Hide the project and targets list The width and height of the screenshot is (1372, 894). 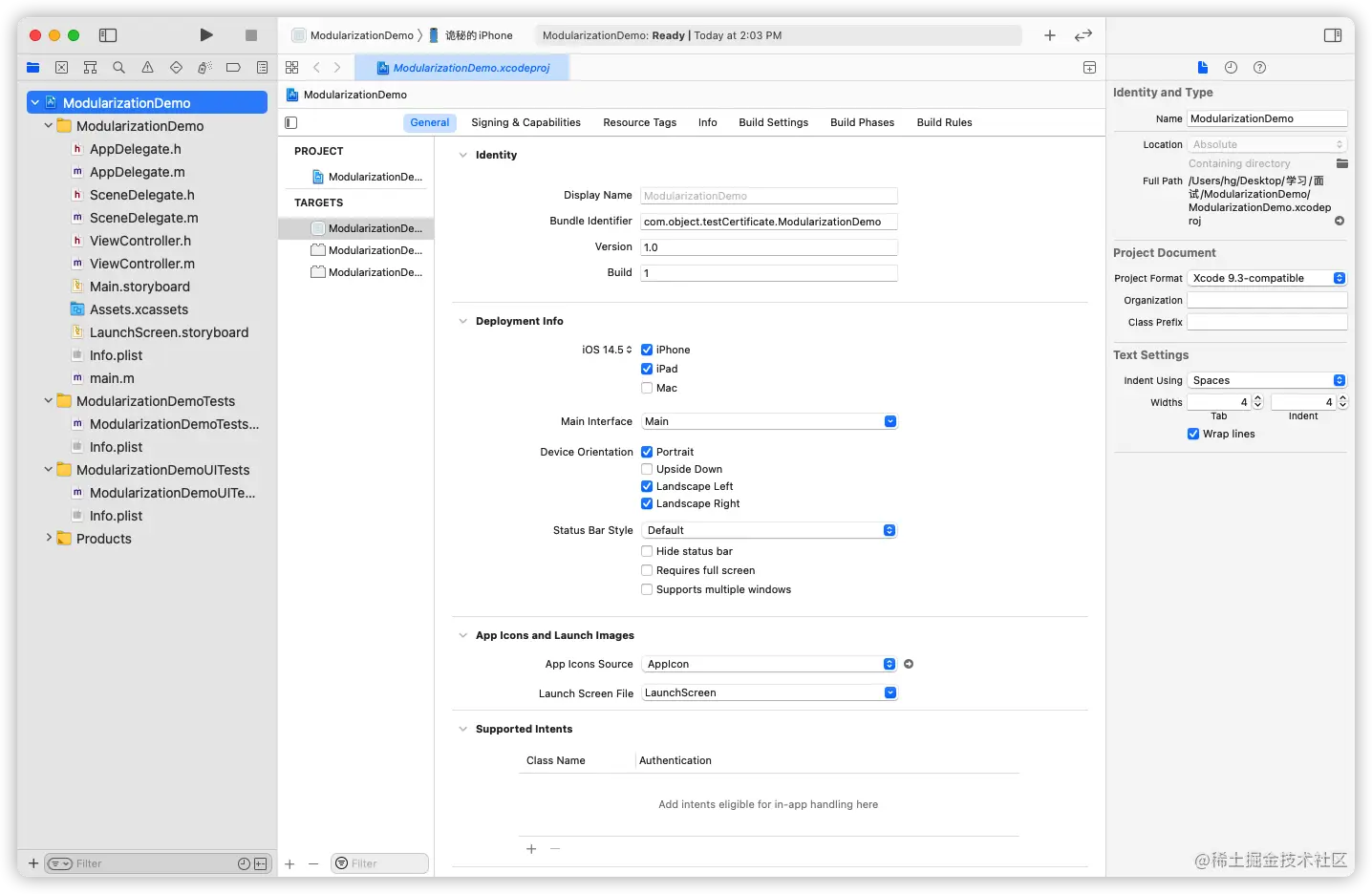click(291, 122)
